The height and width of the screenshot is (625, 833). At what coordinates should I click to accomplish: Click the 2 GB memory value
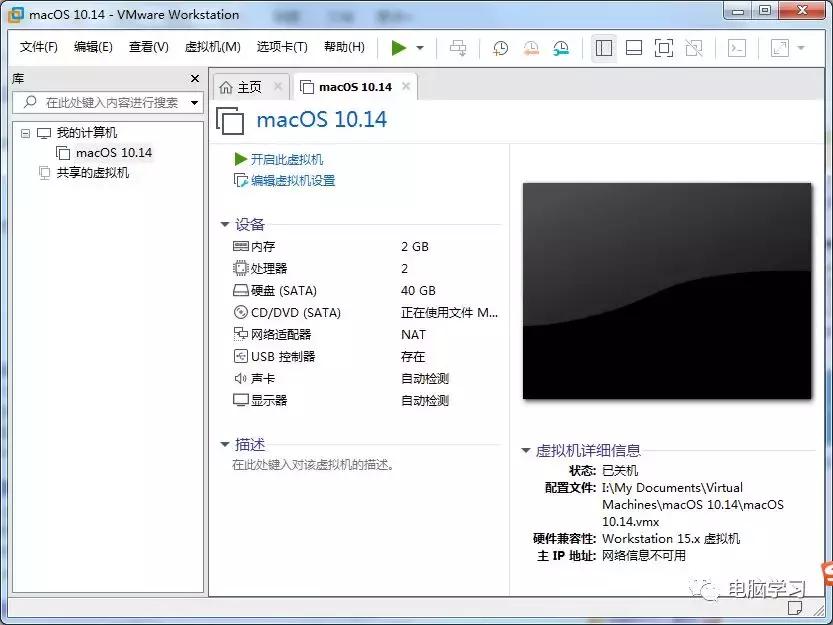[415, 247]
